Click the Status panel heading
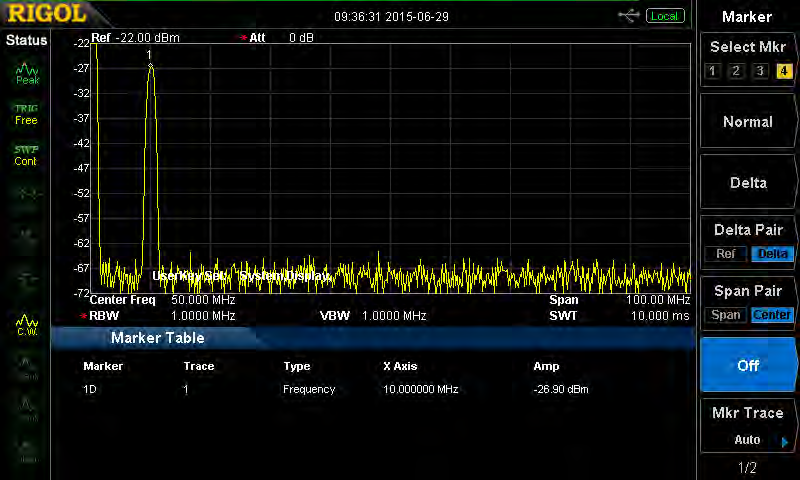This screenshot has height=480, width=800. [26, 40]
